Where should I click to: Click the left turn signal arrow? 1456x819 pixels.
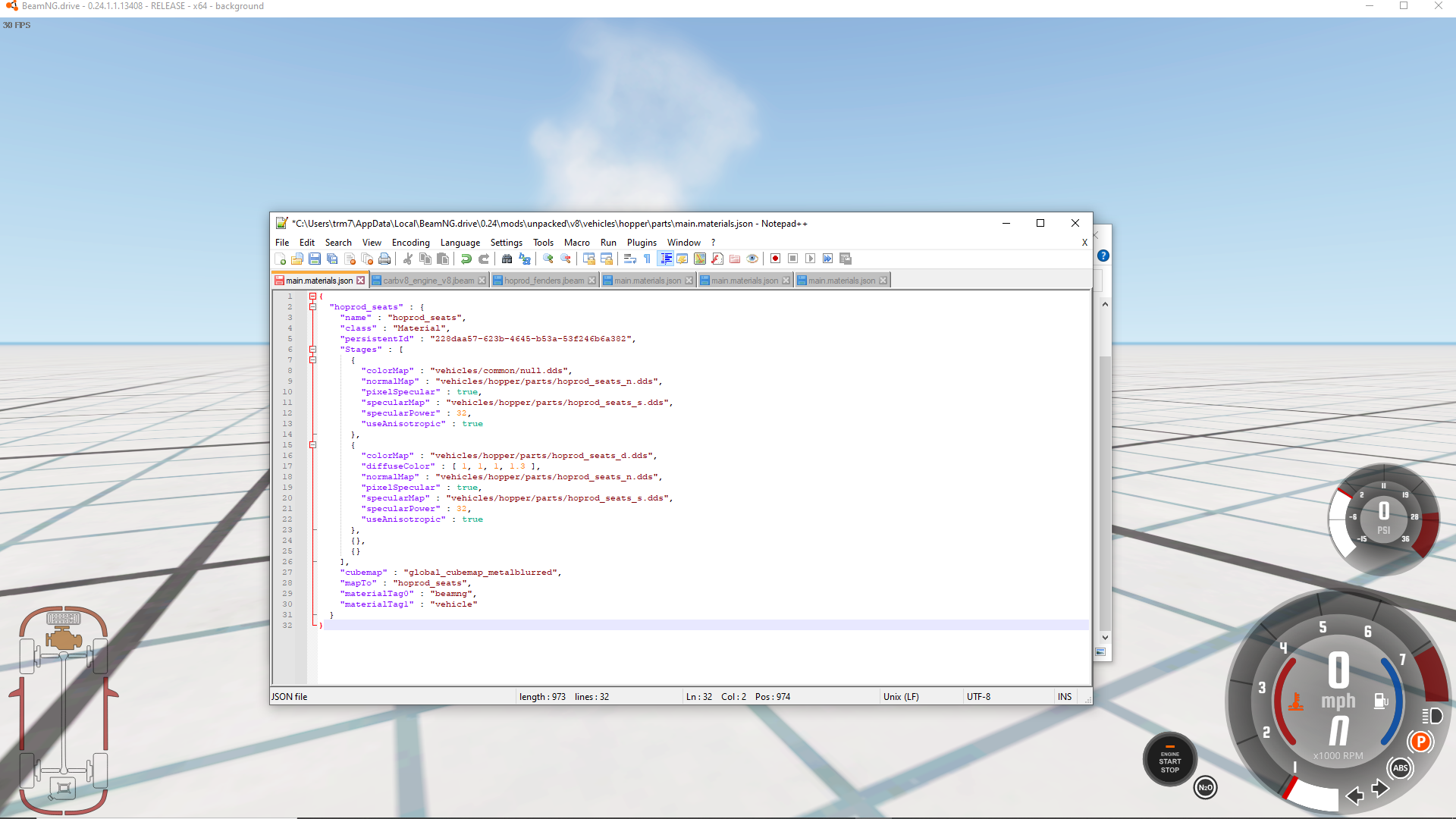(x=1354, y=795)
